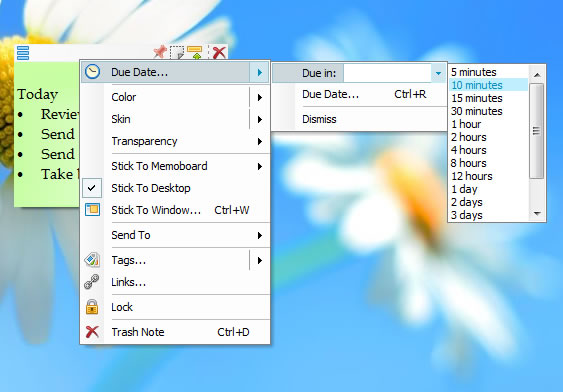Viewport: 563px width, 392px height.
Task: Click the list scrollbar down arrow
Action: [537, 214]
